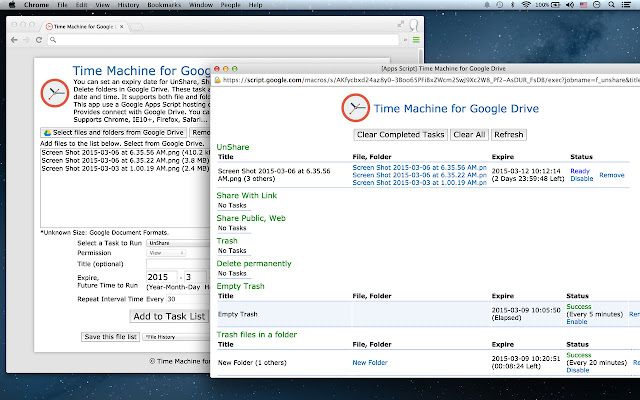This screenshot has width=640, height=400.
Task: Click the Repeat Interval field showing 30
Action: tap(188, 299)
